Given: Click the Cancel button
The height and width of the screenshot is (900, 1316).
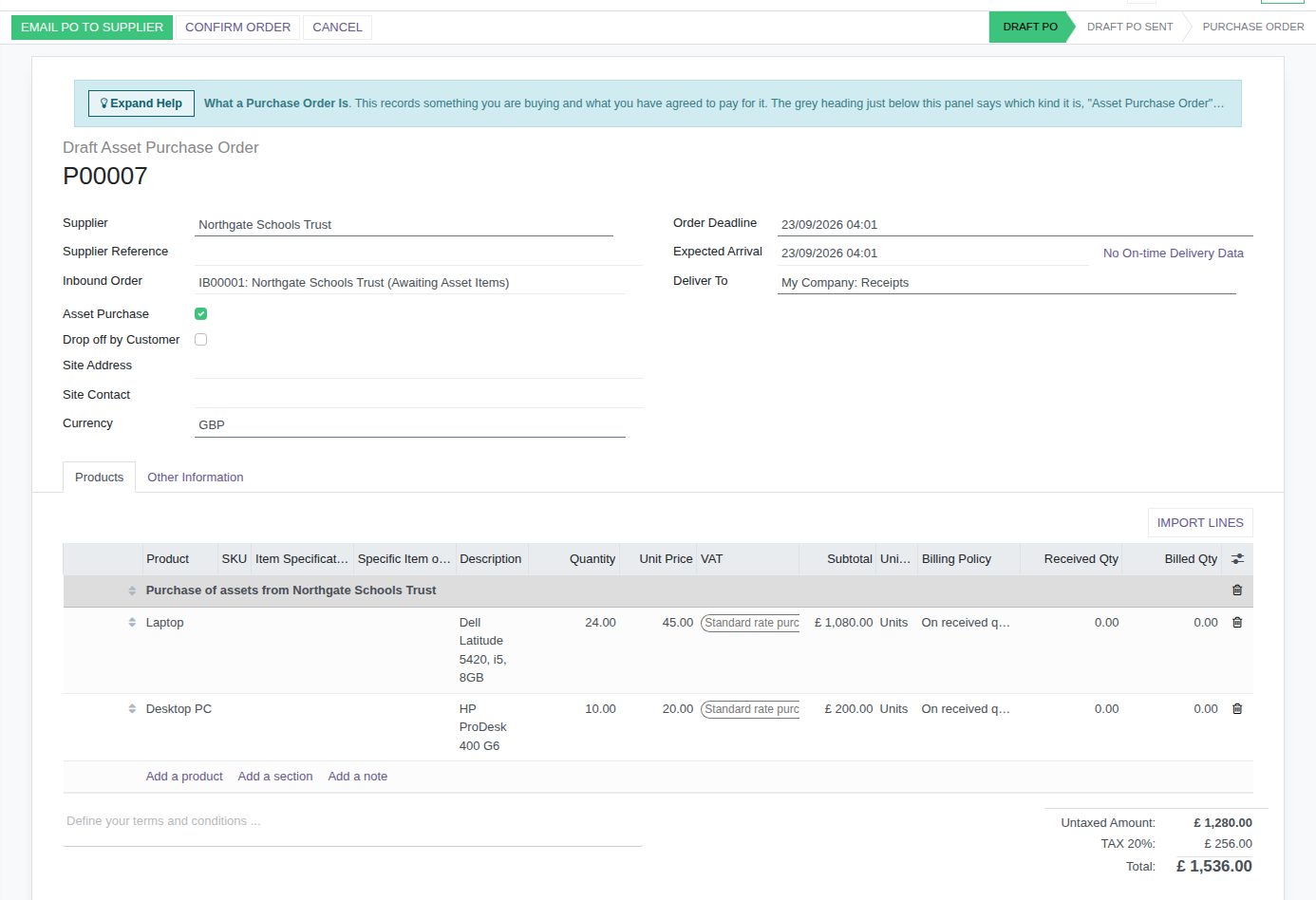Looking at the screenshot, I should pos(337,28).
